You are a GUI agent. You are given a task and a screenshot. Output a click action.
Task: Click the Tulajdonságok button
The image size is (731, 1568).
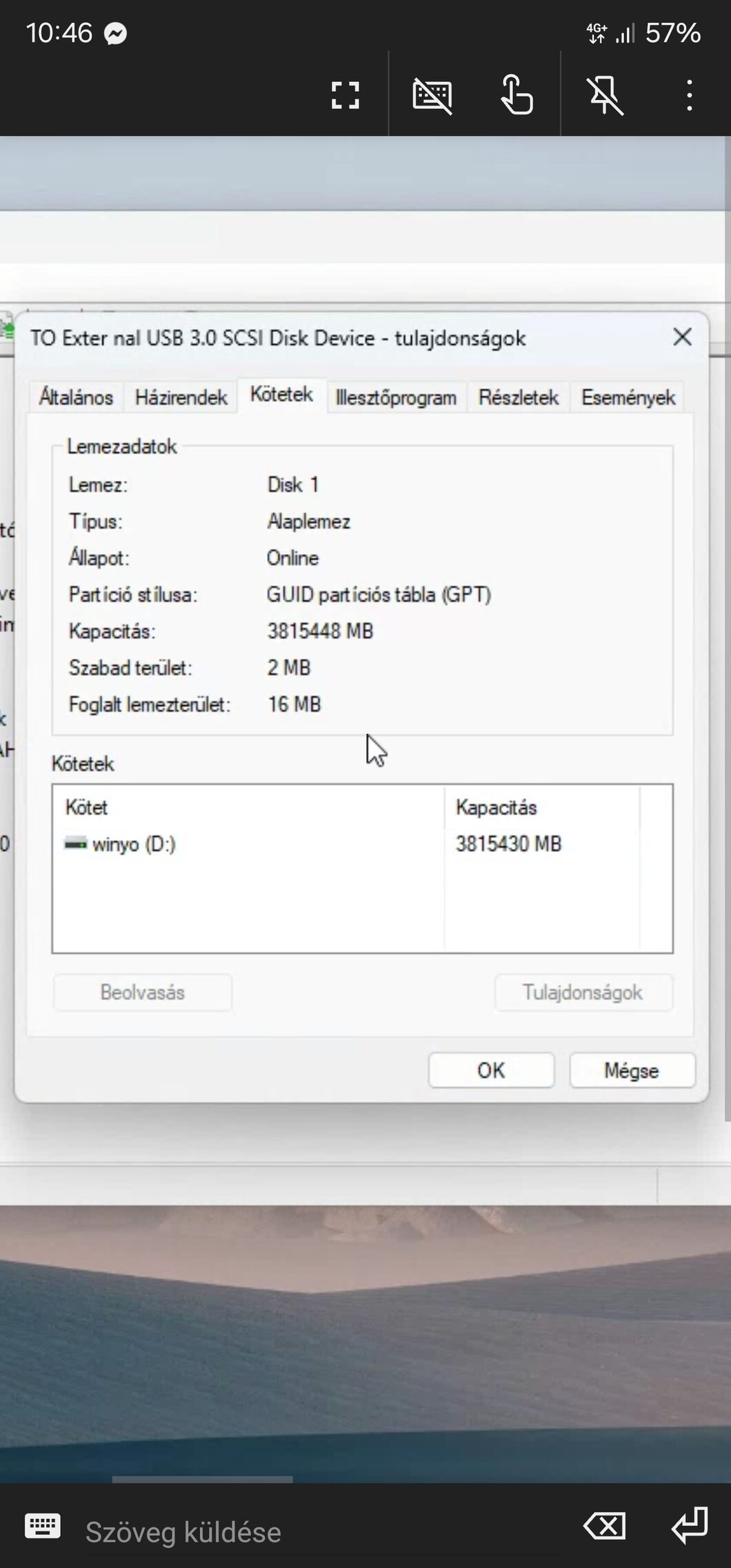[583, 992]
